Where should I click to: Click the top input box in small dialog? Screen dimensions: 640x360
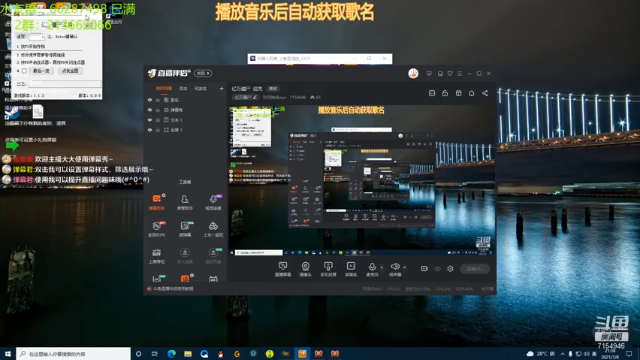(x=36, y=36)
